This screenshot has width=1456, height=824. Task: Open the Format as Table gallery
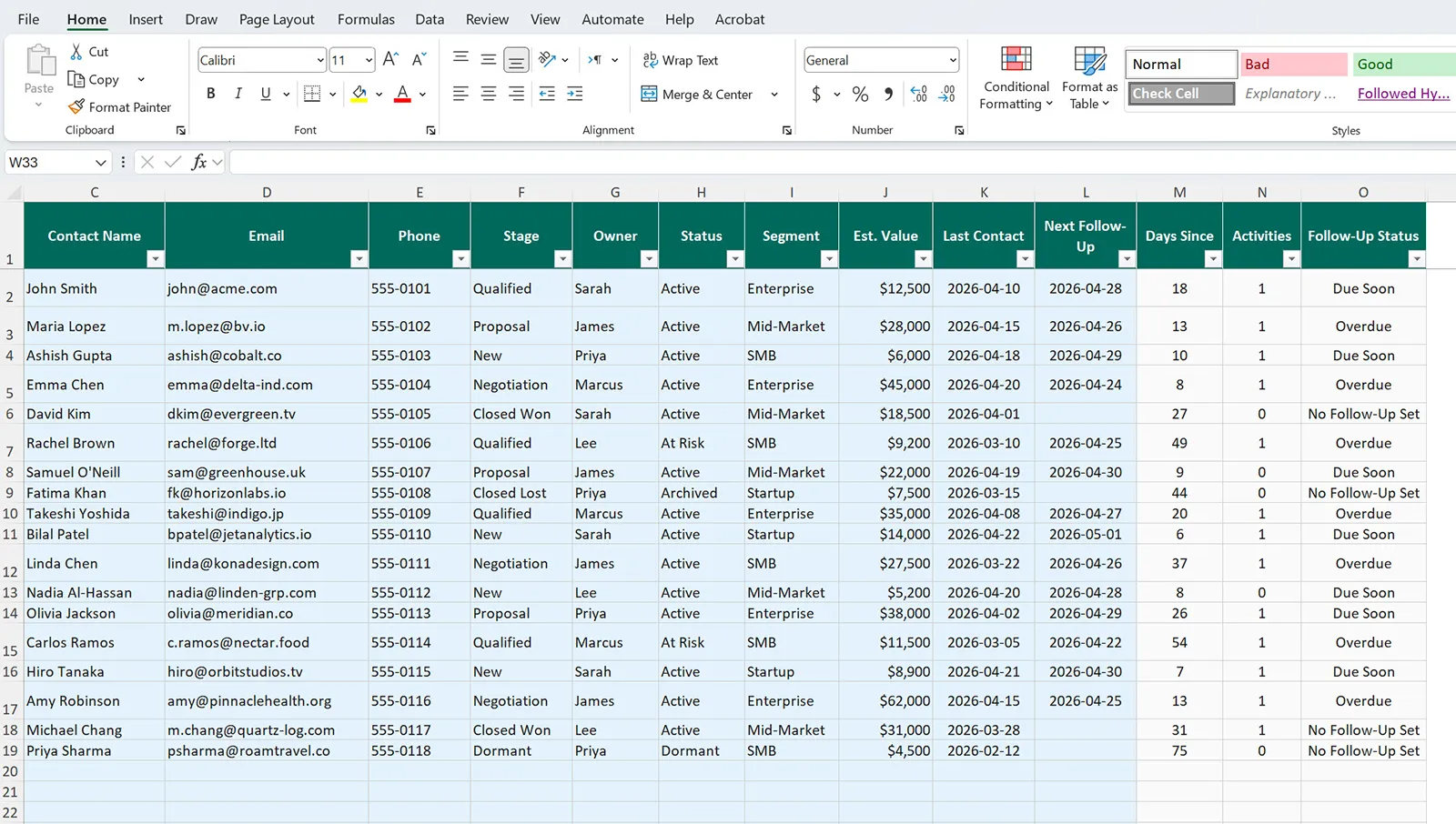click(1089, 77)
